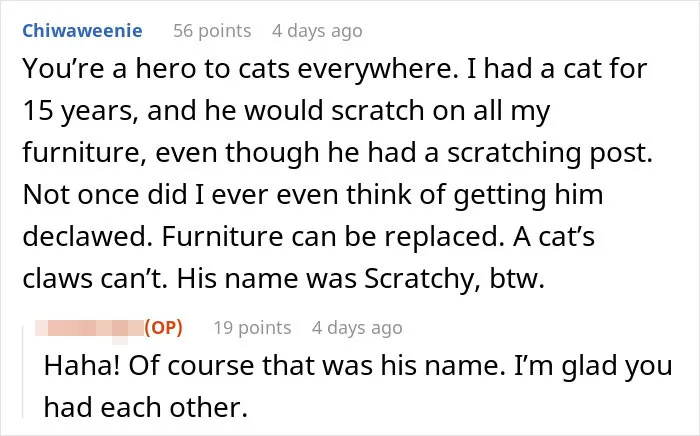This screenshot has height=436, width=700.
Task: Click the comment text mentioning Scratchy
Action: (335, 174)
